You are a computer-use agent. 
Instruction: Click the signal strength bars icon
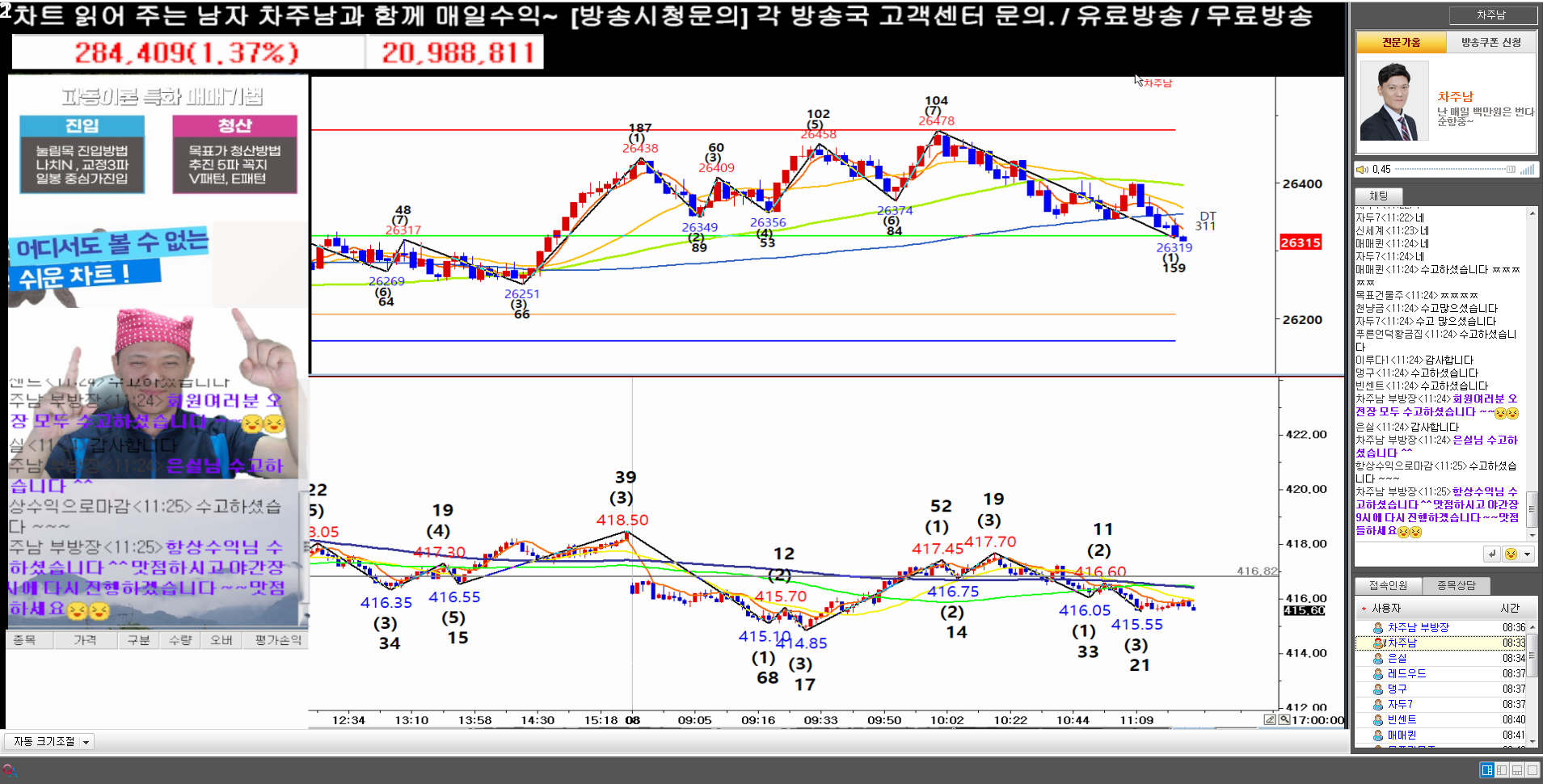pyautogui.click(x=1527, y=170)
